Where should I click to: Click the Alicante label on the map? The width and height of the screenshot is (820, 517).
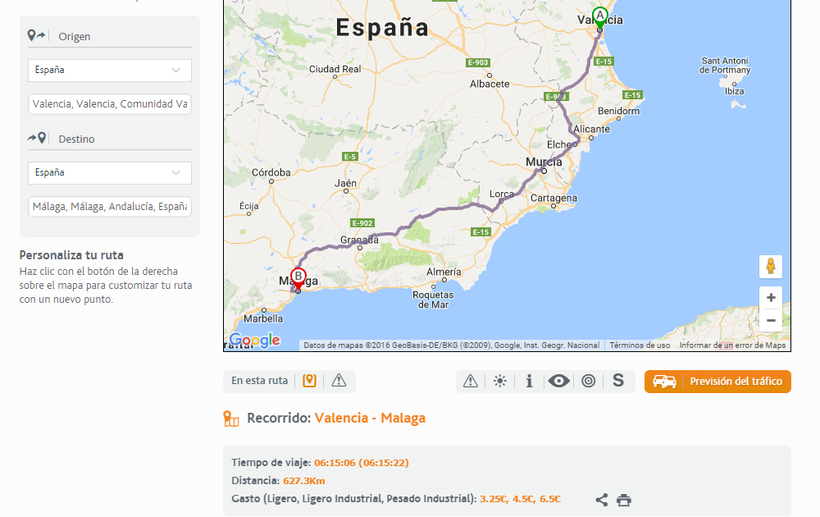[x=591, y=129]
